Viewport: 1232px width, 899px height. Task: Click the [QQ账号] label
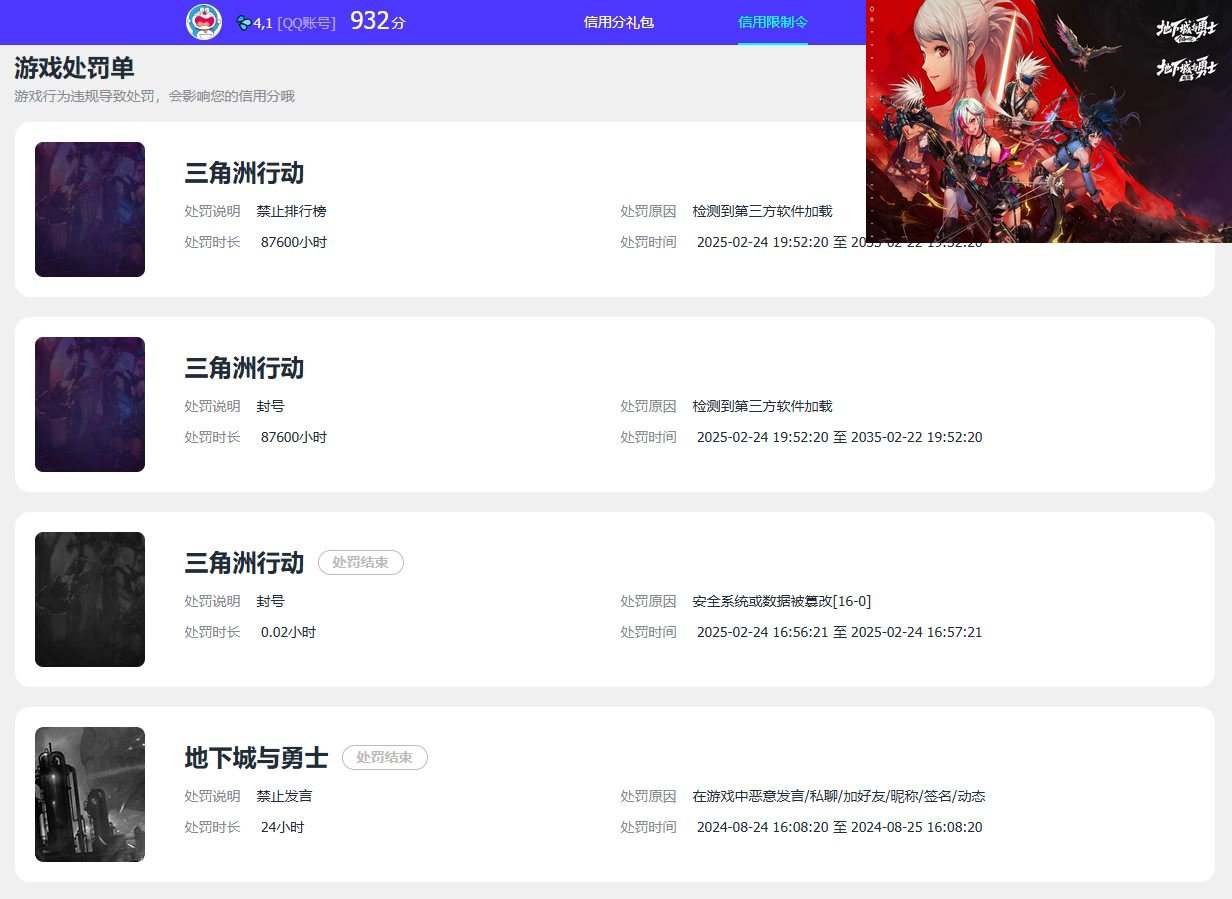tap(306, 23)
